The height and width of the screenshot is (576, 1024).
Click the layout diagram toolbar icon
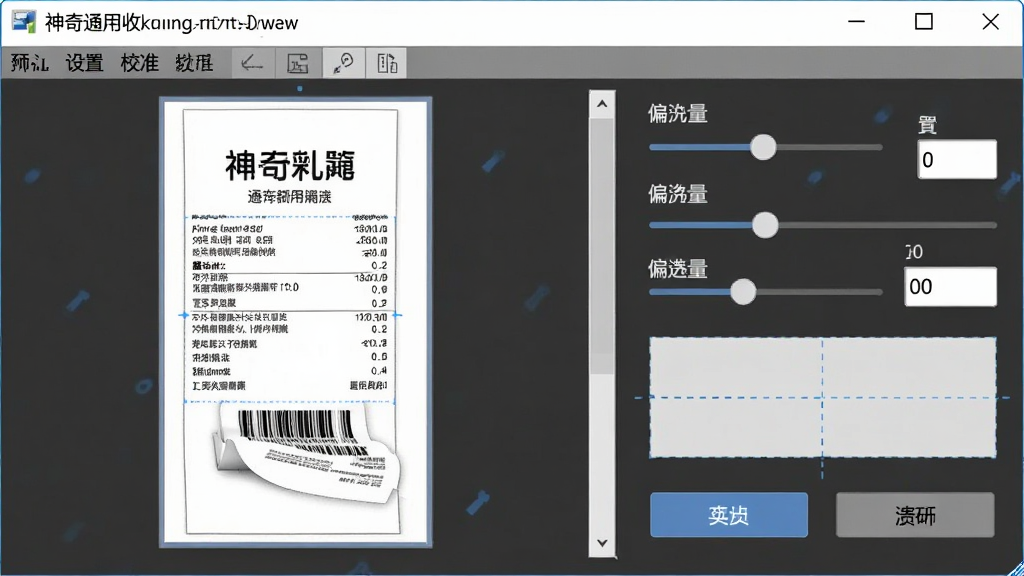tap(298, 63)
